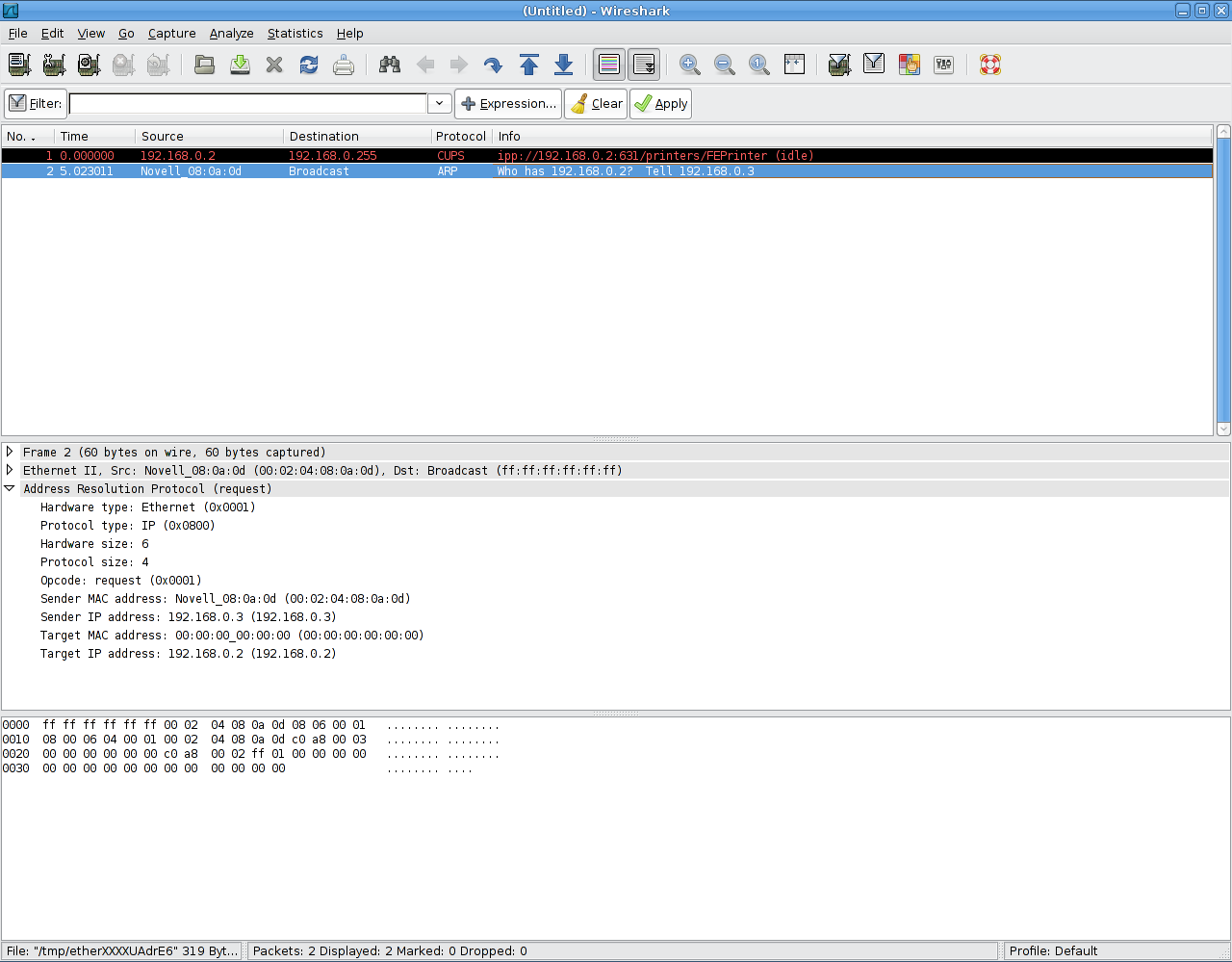This screenshot has height=962, width=1232.
Task: Open help lifebuoy icon
Action: [990, 65]
